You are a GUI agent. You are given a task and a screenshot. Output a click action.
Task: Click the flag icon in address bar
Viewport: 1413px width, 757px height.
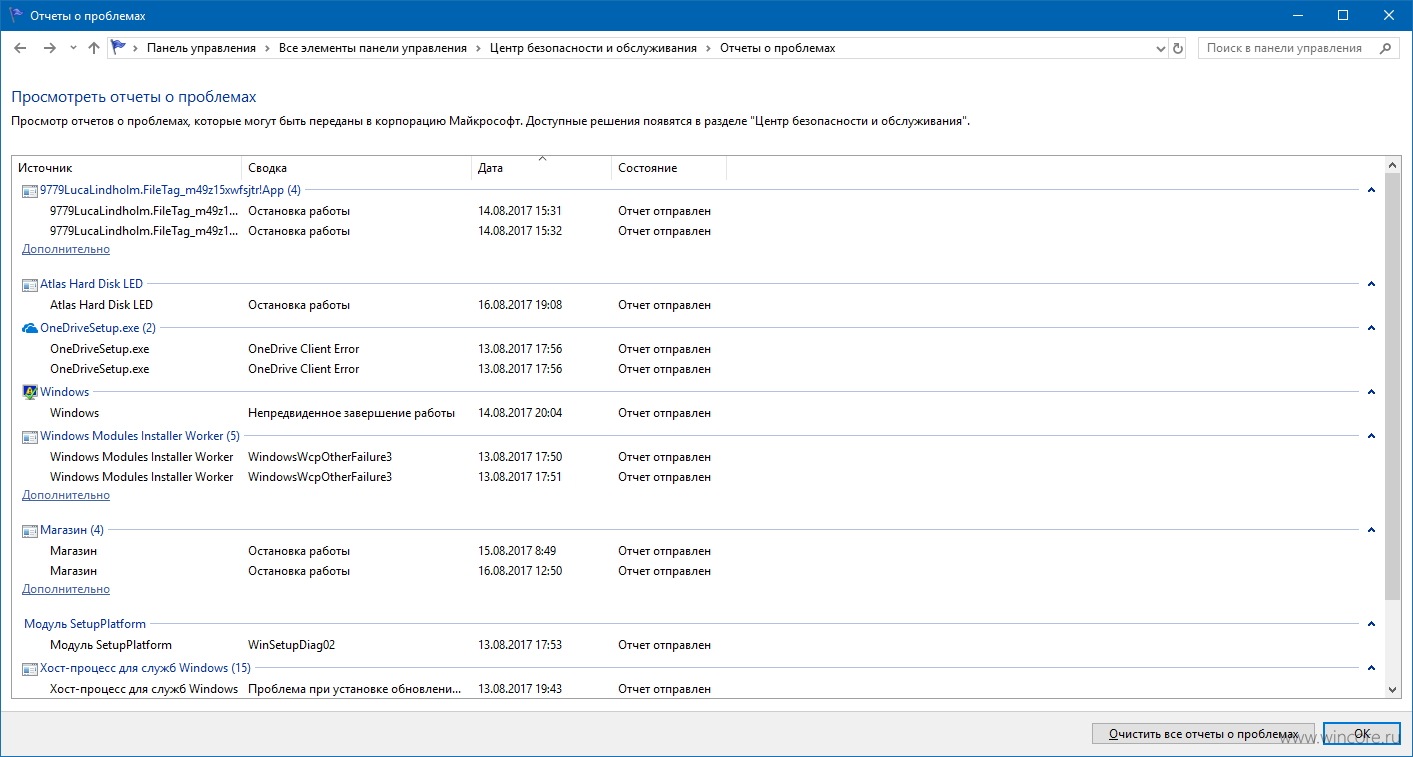click(x=119, y=48)
